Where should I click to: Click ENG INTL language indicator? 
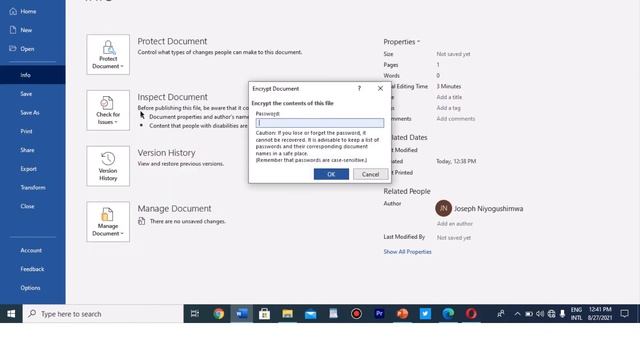576,313
